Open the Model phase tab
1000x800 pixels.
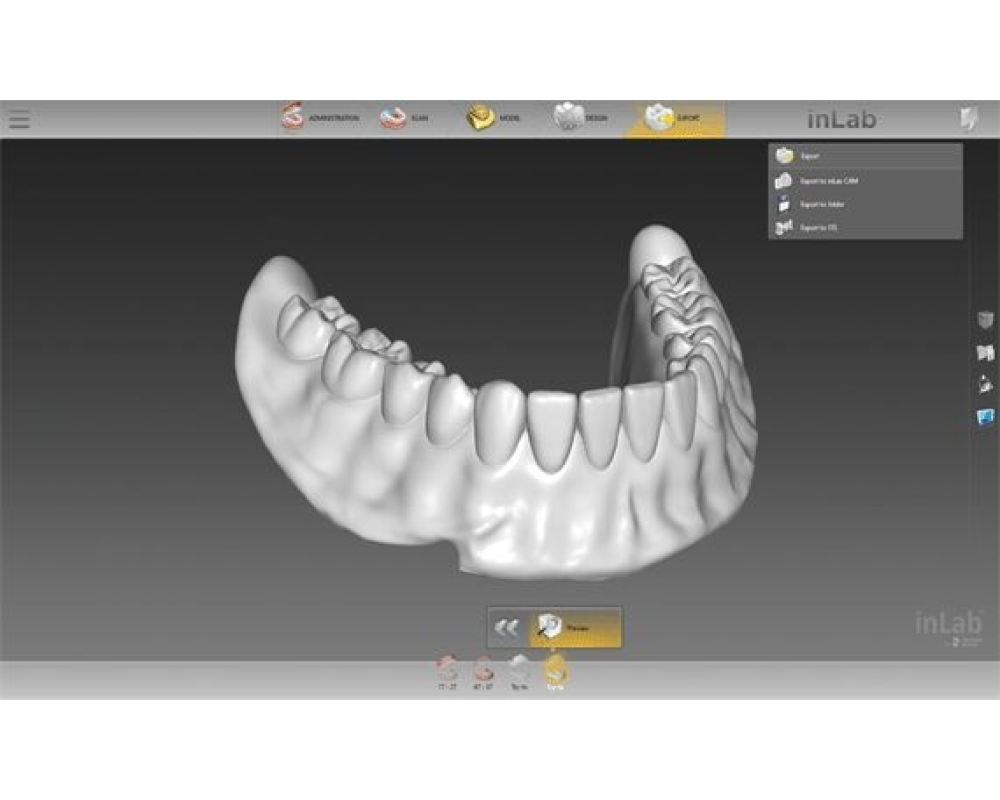pos(493,118)
